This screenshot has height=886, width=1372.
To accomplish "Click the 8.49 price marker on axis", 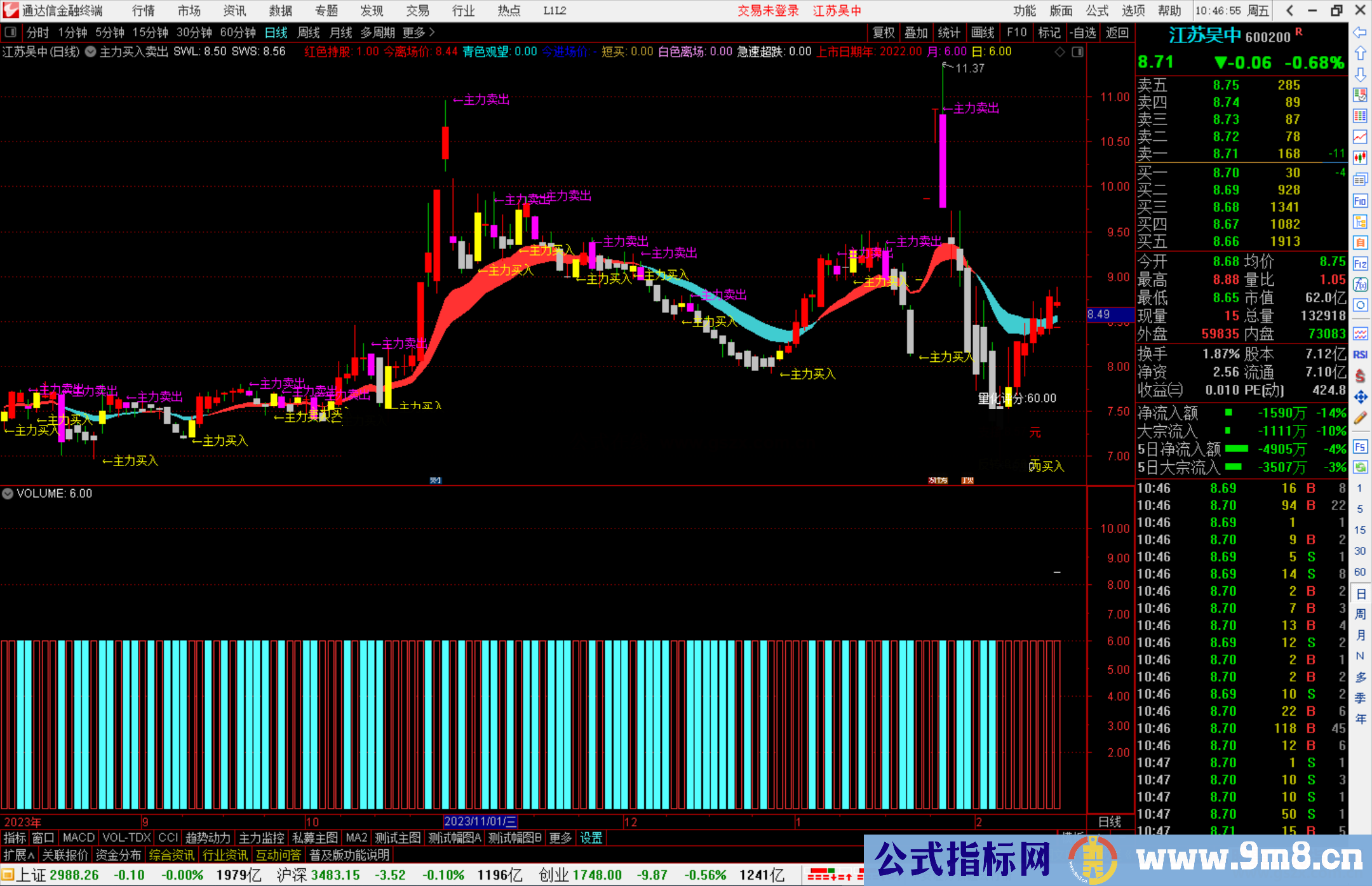I will [x=1110, y=314].
